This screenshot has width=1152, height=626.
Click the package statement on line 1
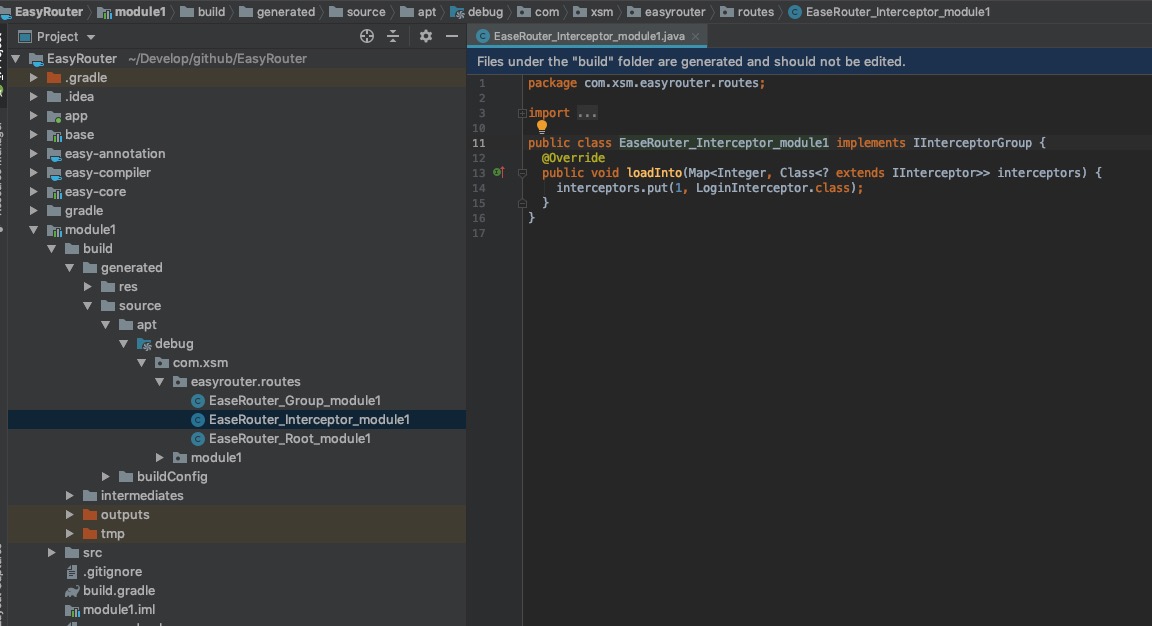647,83
